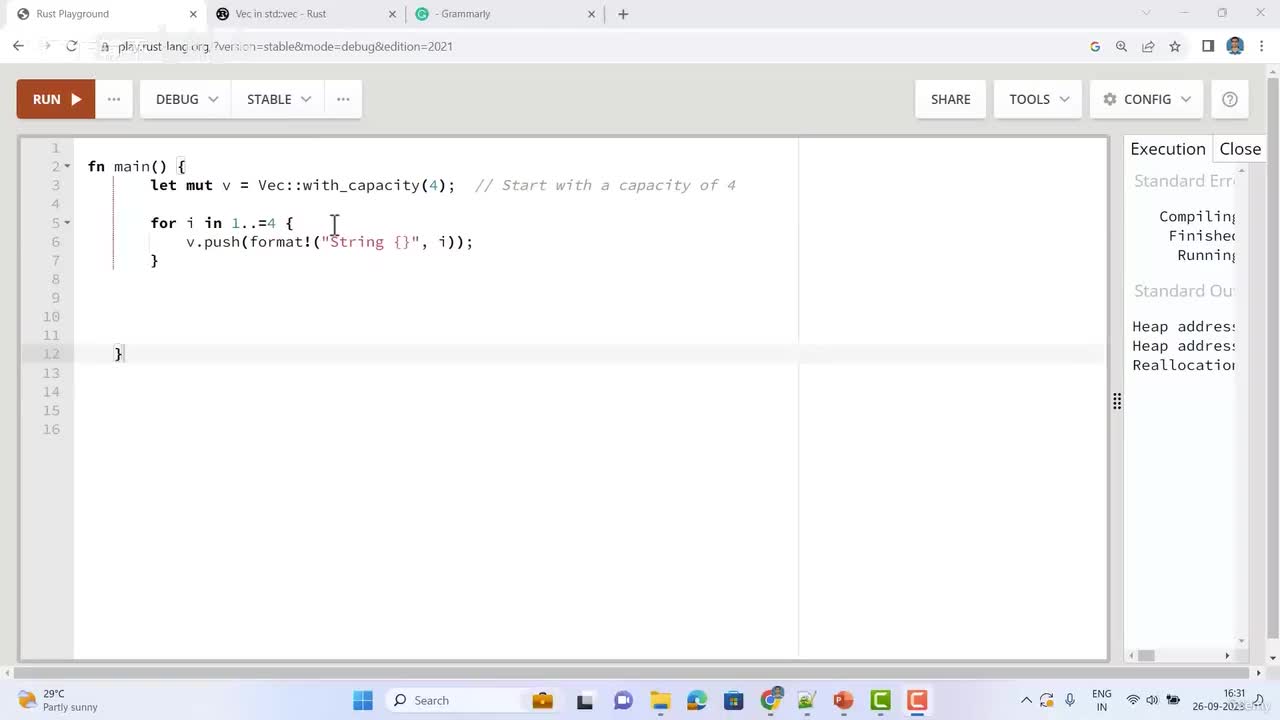Open Microsoft Edge from taskbar
Screen dimensions: 1280x720
point(697,700)
